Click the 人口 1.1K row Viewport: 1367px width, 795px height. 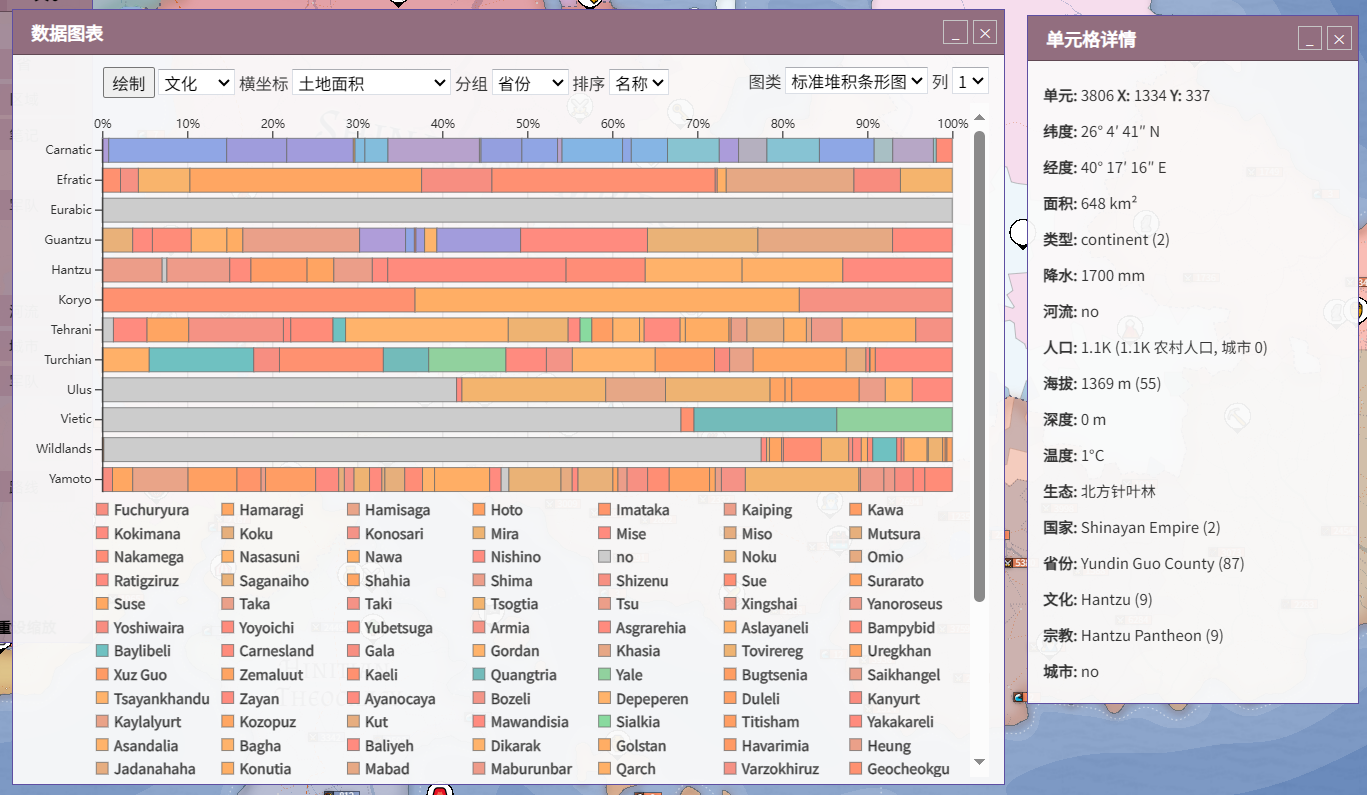pyautogui.click(x=1155, y=348)
